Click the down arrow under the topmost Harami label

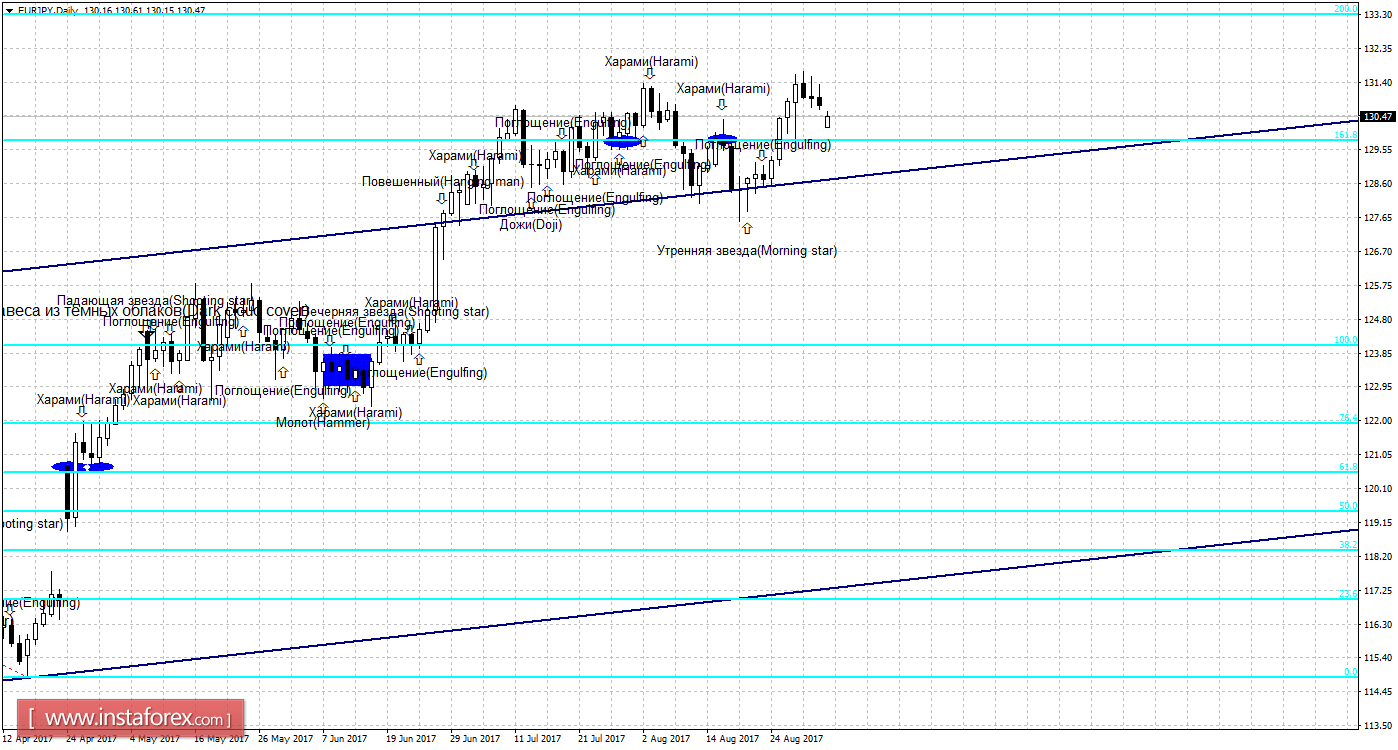click(650, 73)
